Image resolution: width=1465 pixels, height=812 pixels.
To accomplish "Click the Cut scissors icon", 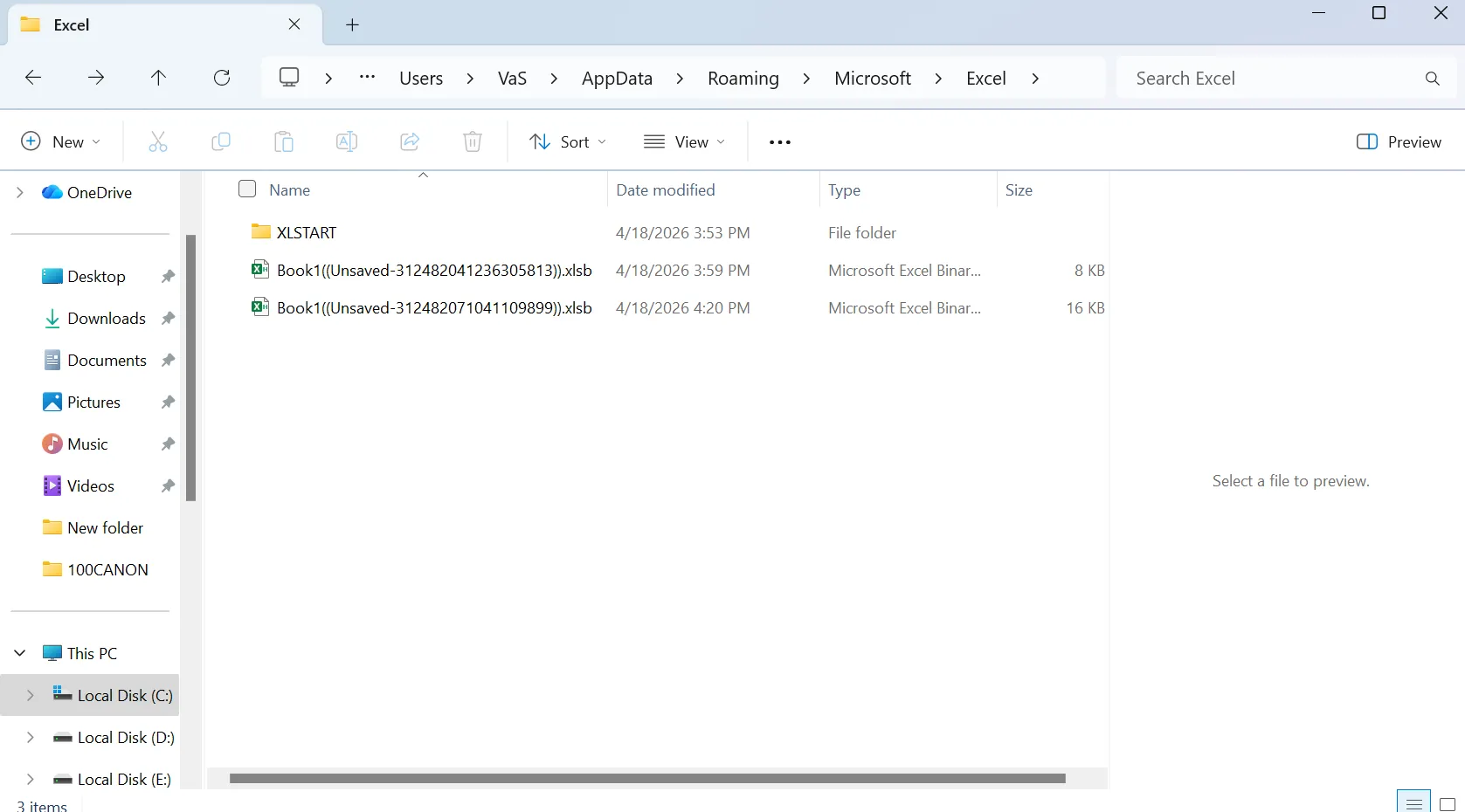I will point(158,141).
